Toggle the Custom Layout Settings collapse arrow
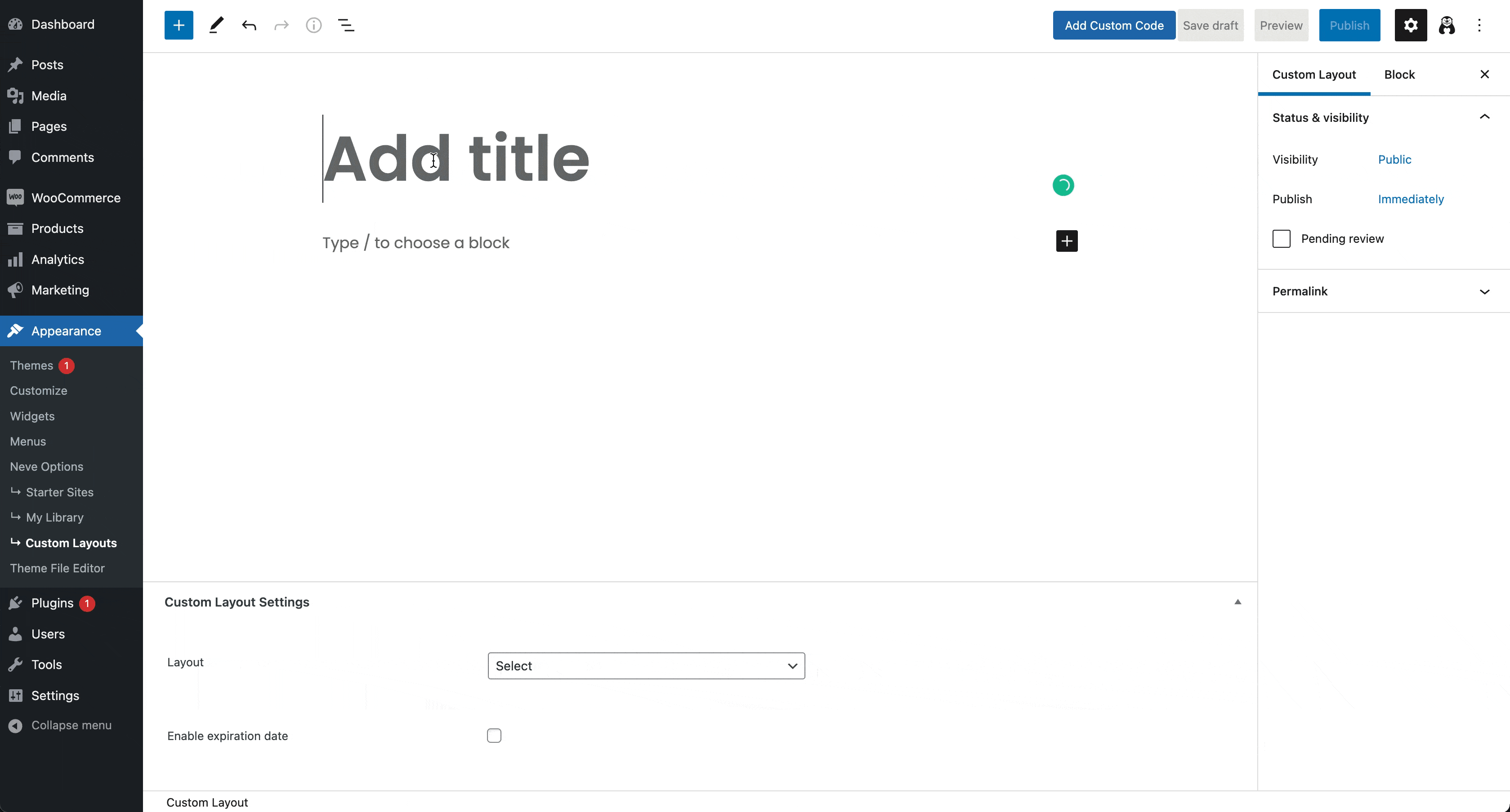The image size is (1510, 812). (1238, 602)
